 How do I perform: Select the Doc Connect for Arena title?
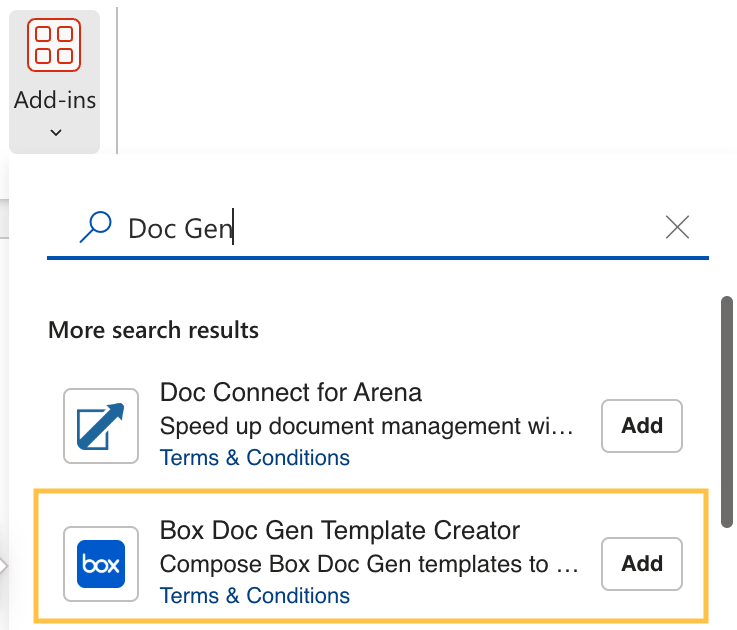click(291, 392)
